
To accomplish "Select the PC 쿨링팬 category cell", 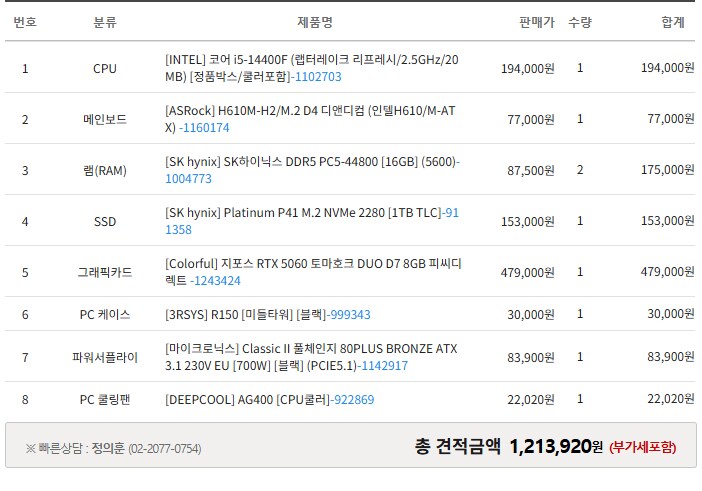I will pos(105,400).
